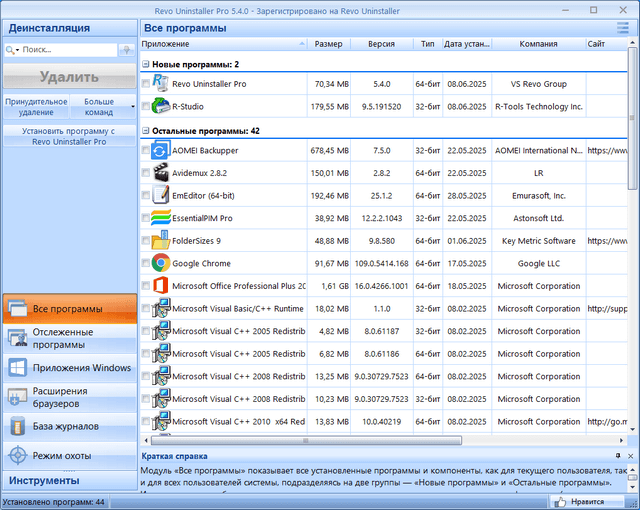Collapse the 'Новые программы: 2' group
The image size is (640, 510).
point(146,64)
